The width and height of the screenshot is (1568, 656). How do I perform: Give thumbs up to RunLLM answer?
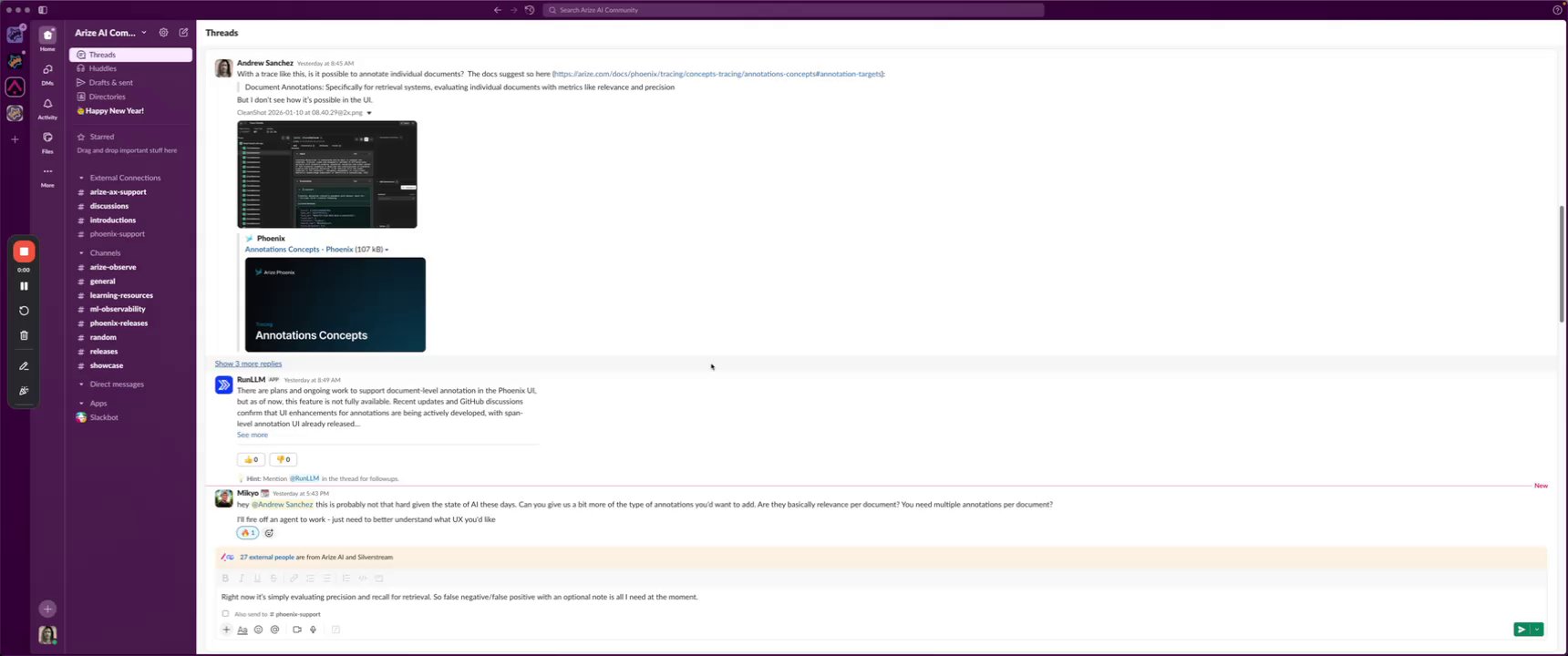(x=251, y=459)
